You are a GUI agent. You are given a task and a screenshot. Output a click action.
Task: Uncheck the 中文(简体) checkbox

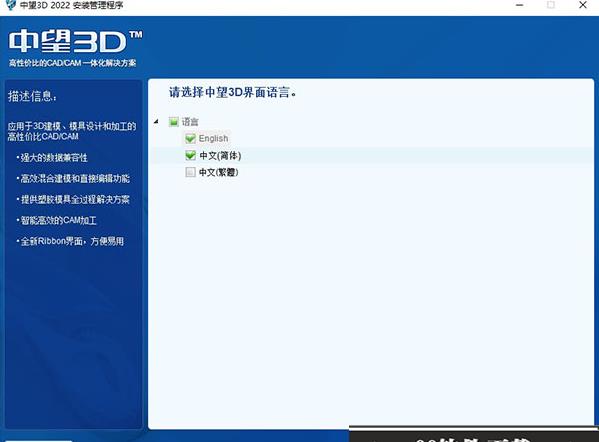pos(190,155)
